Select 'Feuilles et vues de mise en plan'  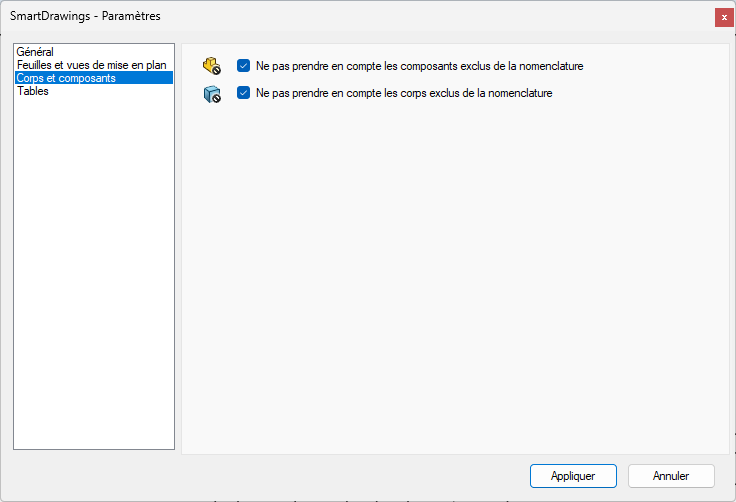click(x=91, y=64)
